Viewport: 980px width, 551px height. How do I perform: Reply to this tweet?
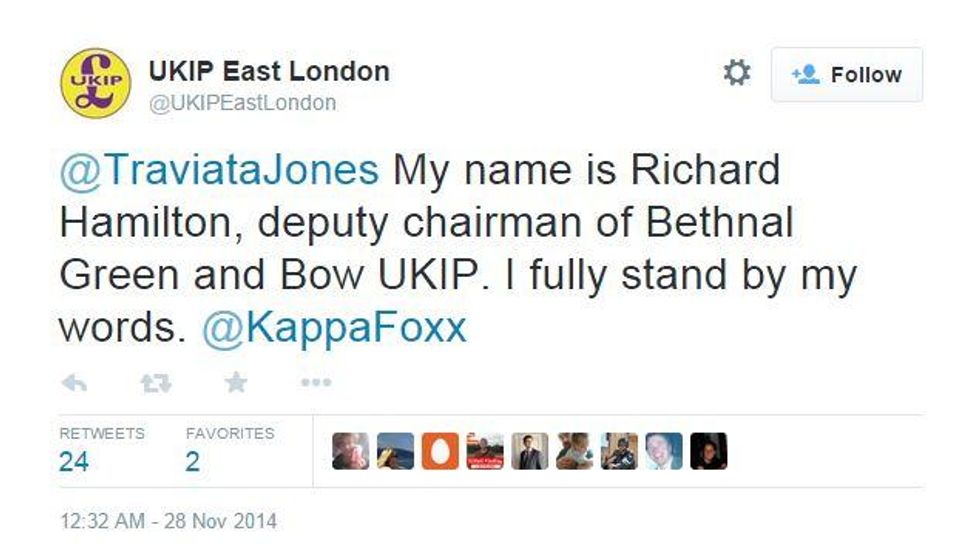(75, 384)
